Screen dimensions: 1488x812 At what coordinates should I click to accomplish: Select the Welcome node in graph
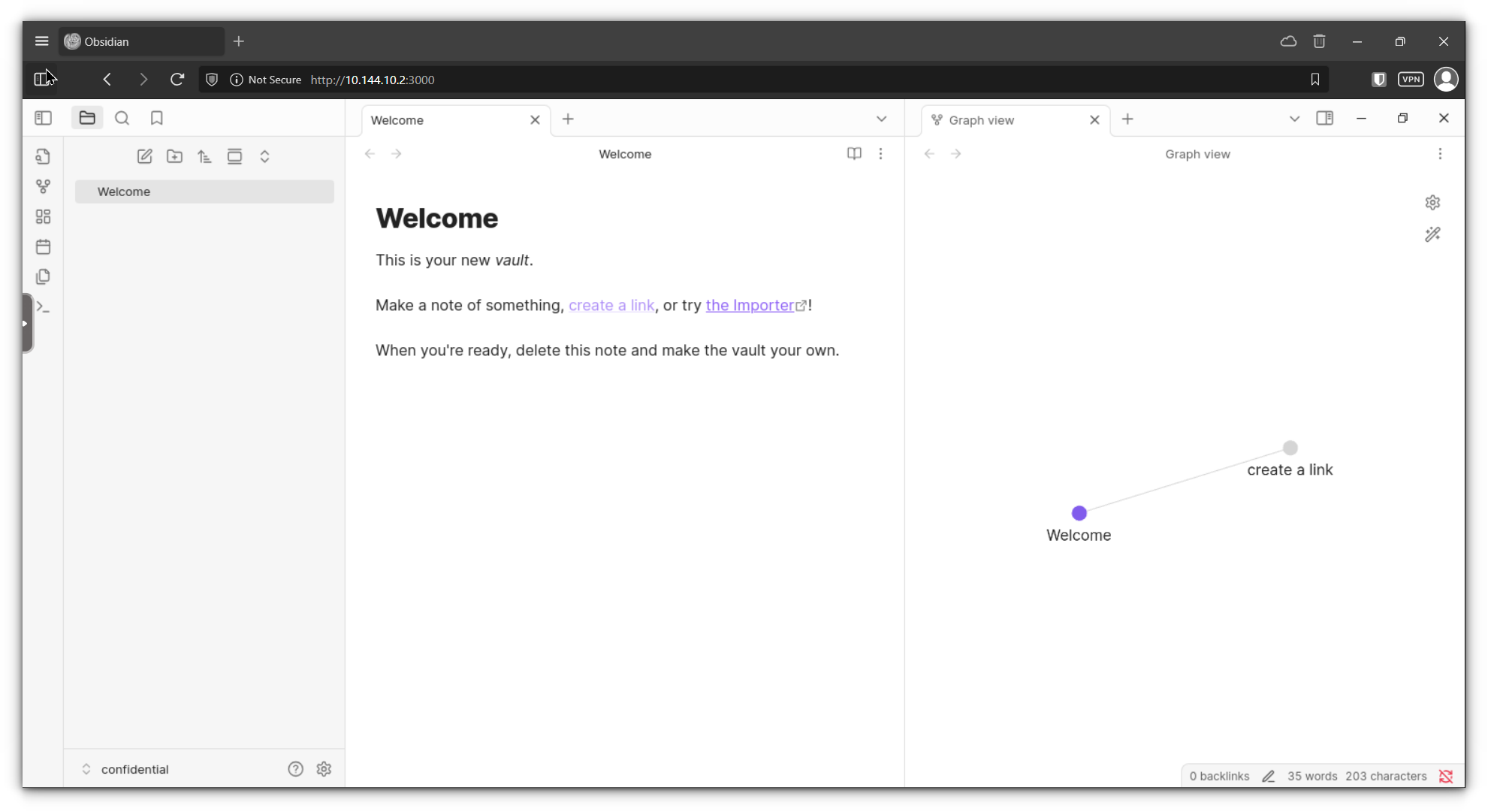click(x=1079, y=513)
